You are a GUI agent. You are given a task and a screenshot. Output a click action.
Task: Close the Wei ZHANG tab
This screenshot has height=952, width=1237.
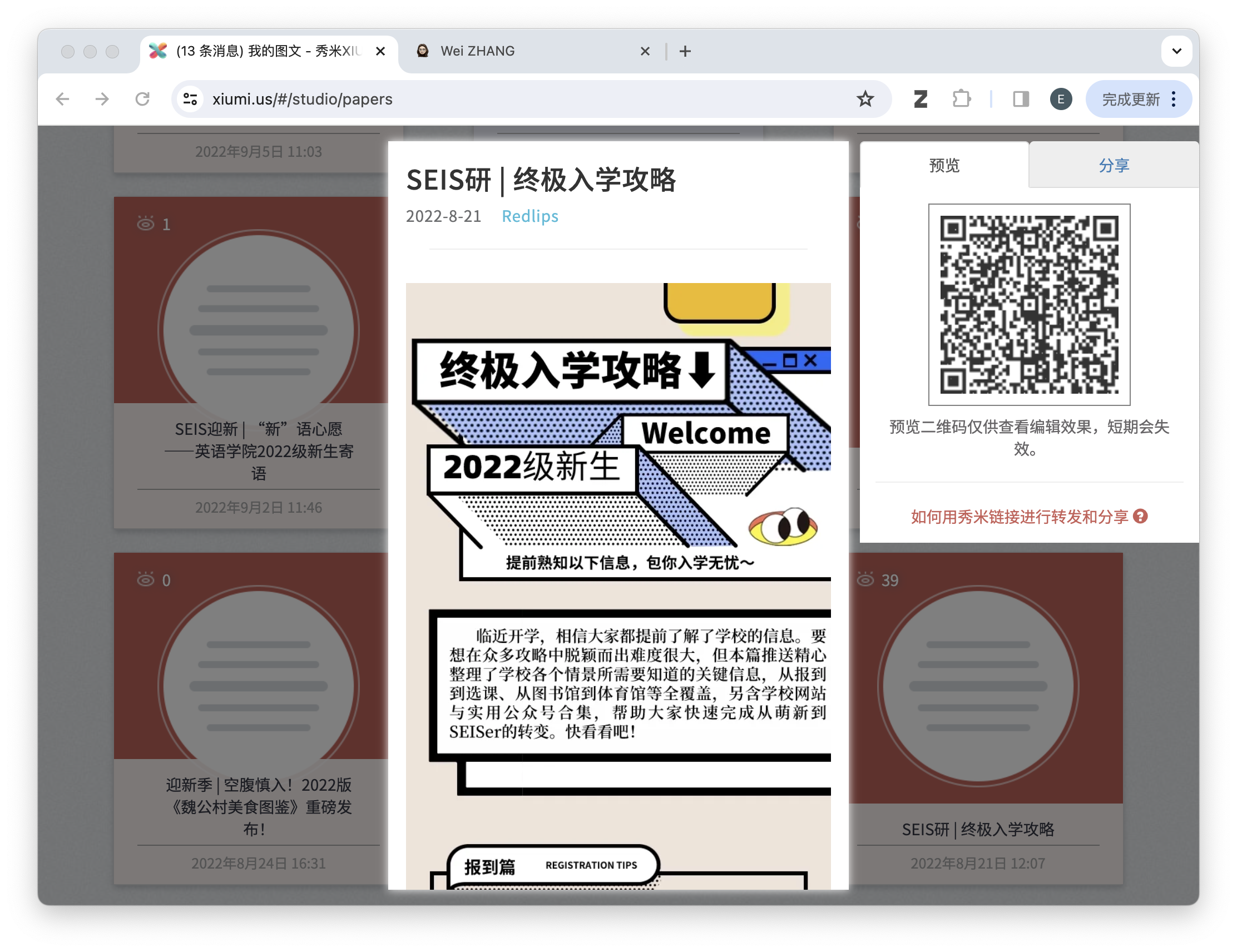(x=645, y=52)
